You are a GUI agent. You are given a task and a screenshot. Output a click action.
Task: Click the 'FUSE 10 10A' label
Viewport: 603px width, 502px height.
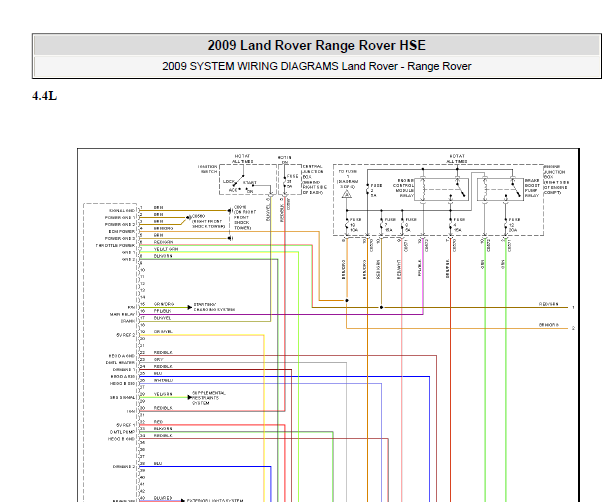(355, 225)
